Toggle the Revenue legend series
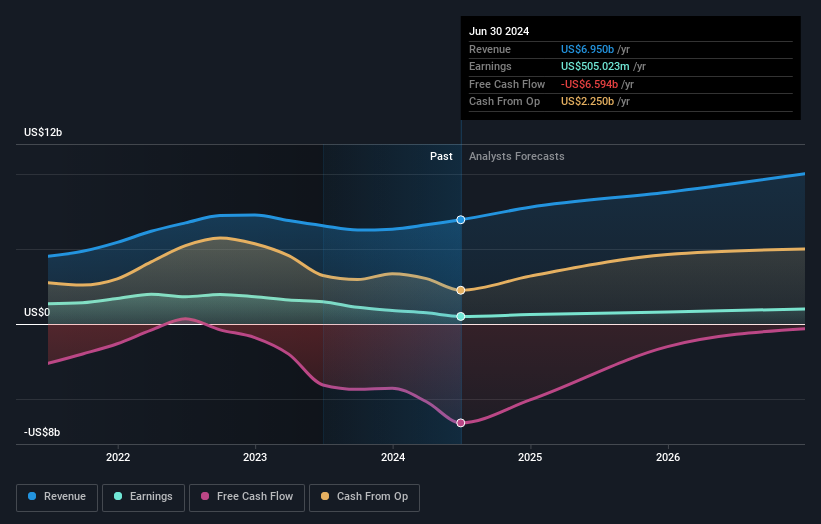This screenshot has width=821, height=524. [57, 497]
